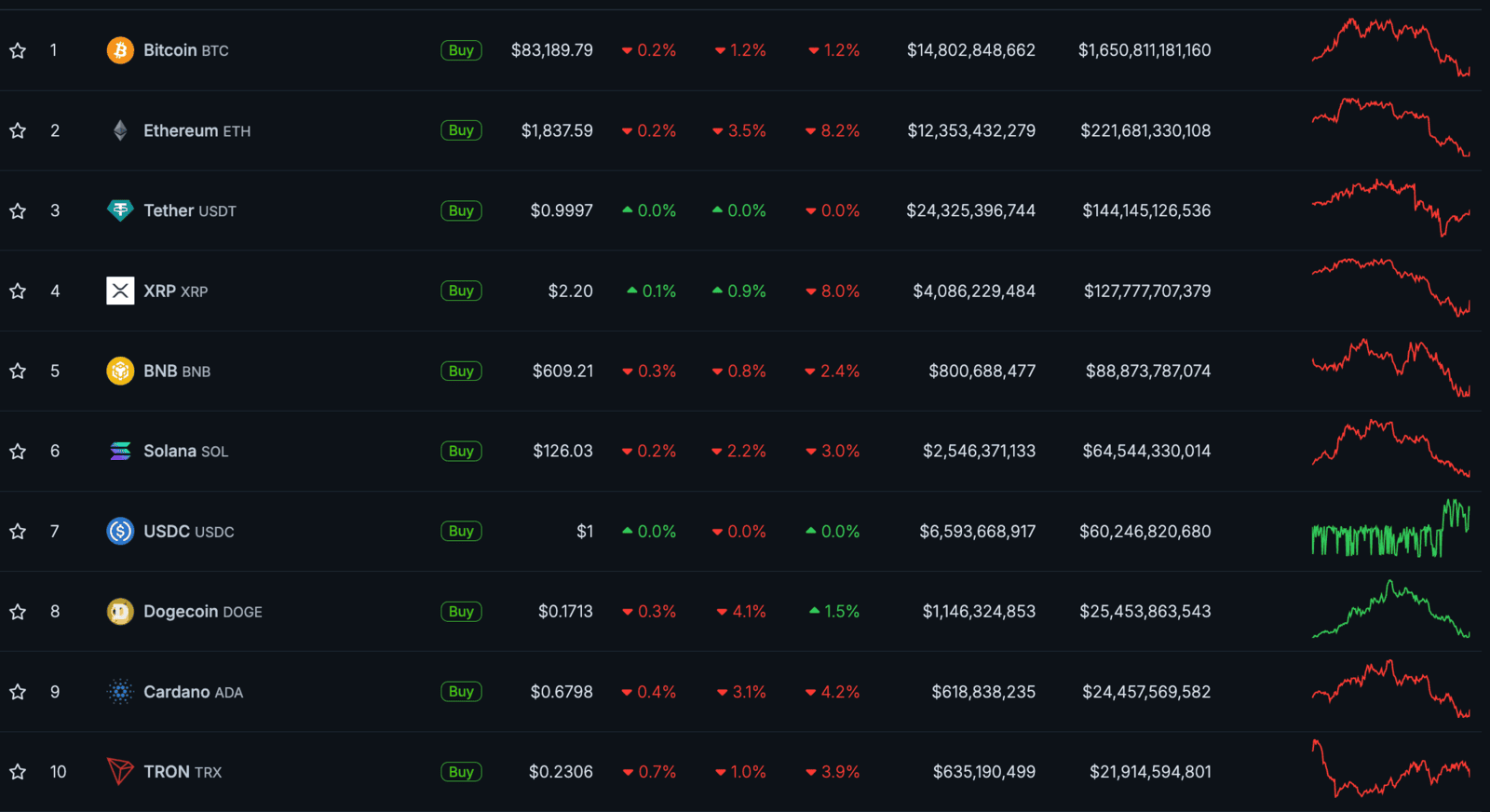Viewport: 1490px width, 812px height.
Task: Buy Bitcoin using its Buy button
Action: click(461, 50)
